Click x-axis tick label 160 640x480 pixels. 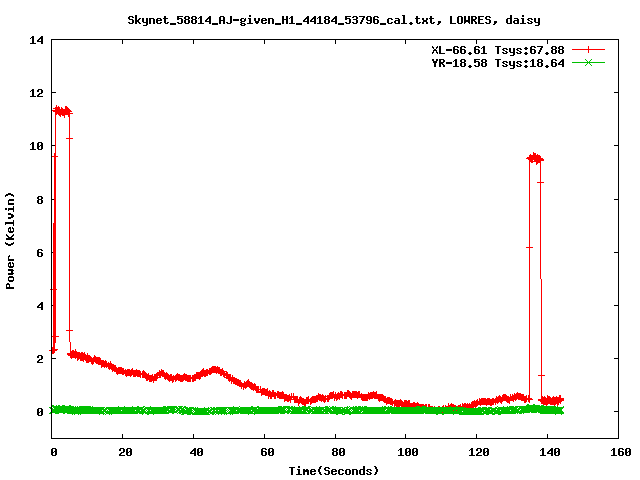pyautogui.click(x=621, y=452)
